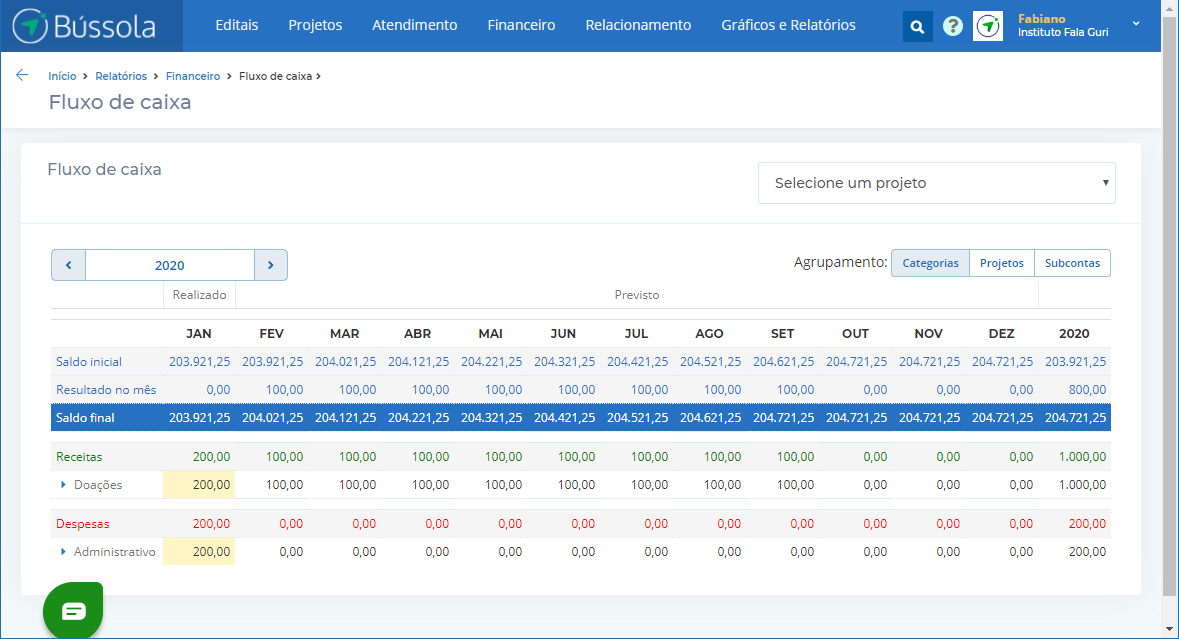Image resolution: width=1179 pixels, height=639 pixels.
Task: Go to previous year 2019
Action: [68, 265]
